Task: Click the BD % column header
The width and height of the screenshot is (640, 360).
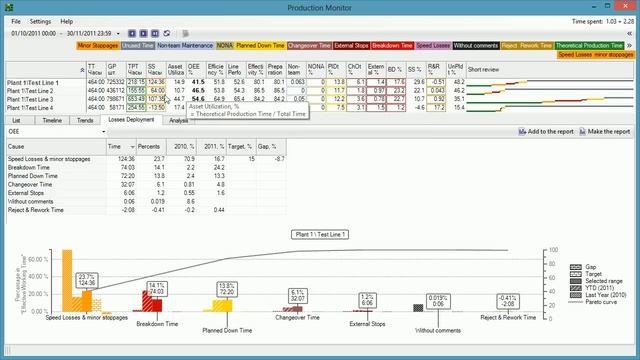Action: coord(396,69)
